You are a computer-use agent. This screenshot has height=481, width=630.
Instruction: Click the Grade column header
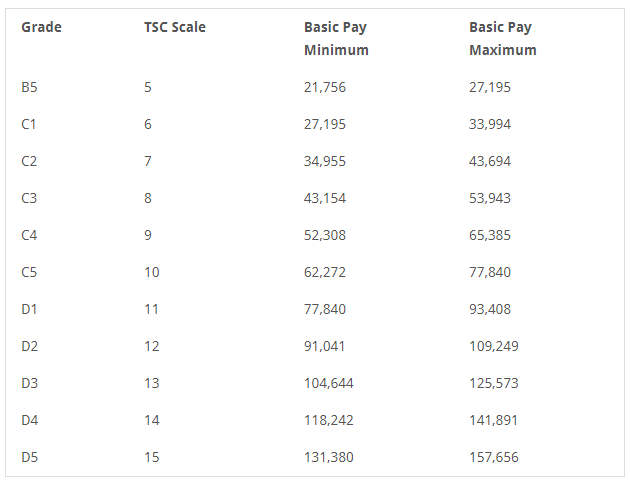pyautogui.click(x=41, y=27)
